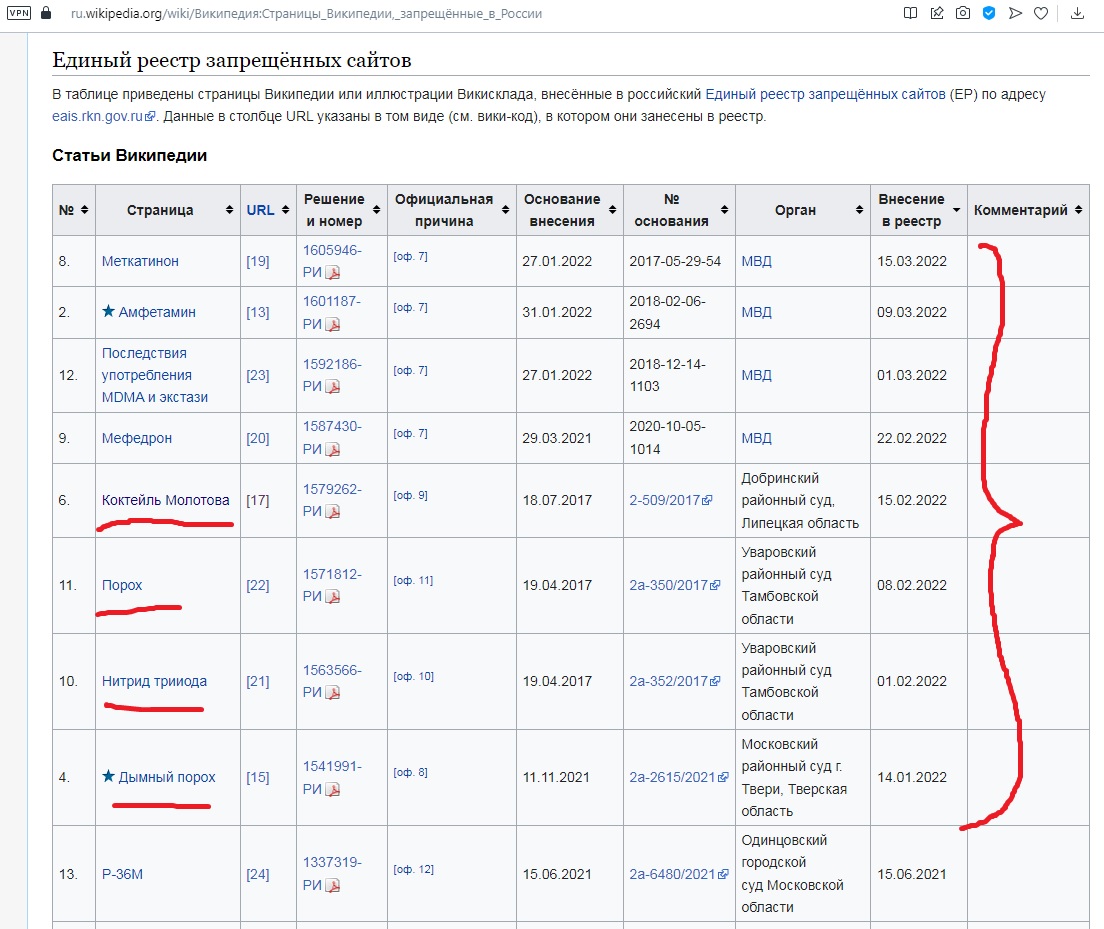Sort by Основание внесения column
Image resolution: width=1104 pixels, height=929 pixels.
[613, 210]
